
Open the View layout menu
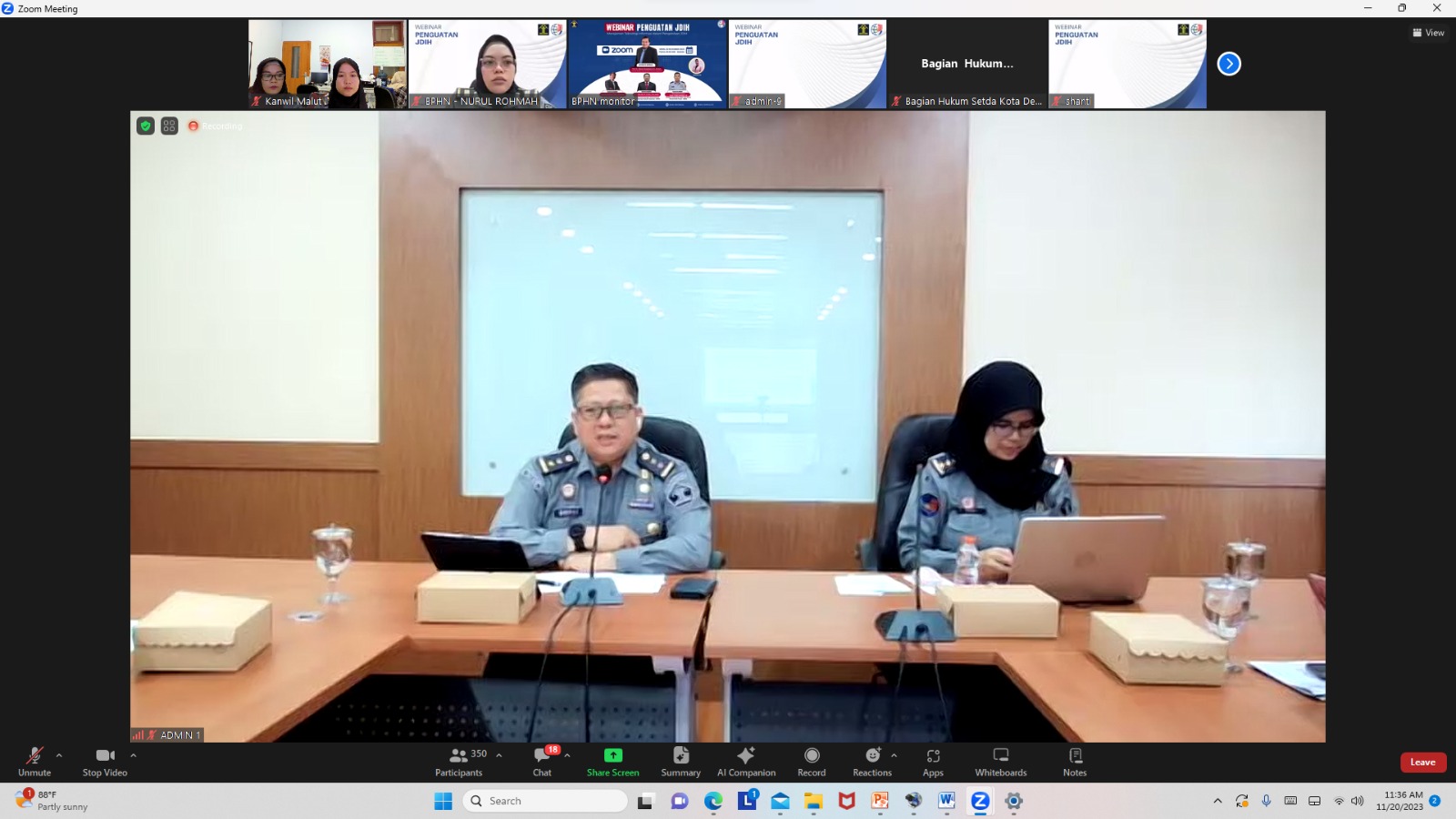[x=1428, y=33]
